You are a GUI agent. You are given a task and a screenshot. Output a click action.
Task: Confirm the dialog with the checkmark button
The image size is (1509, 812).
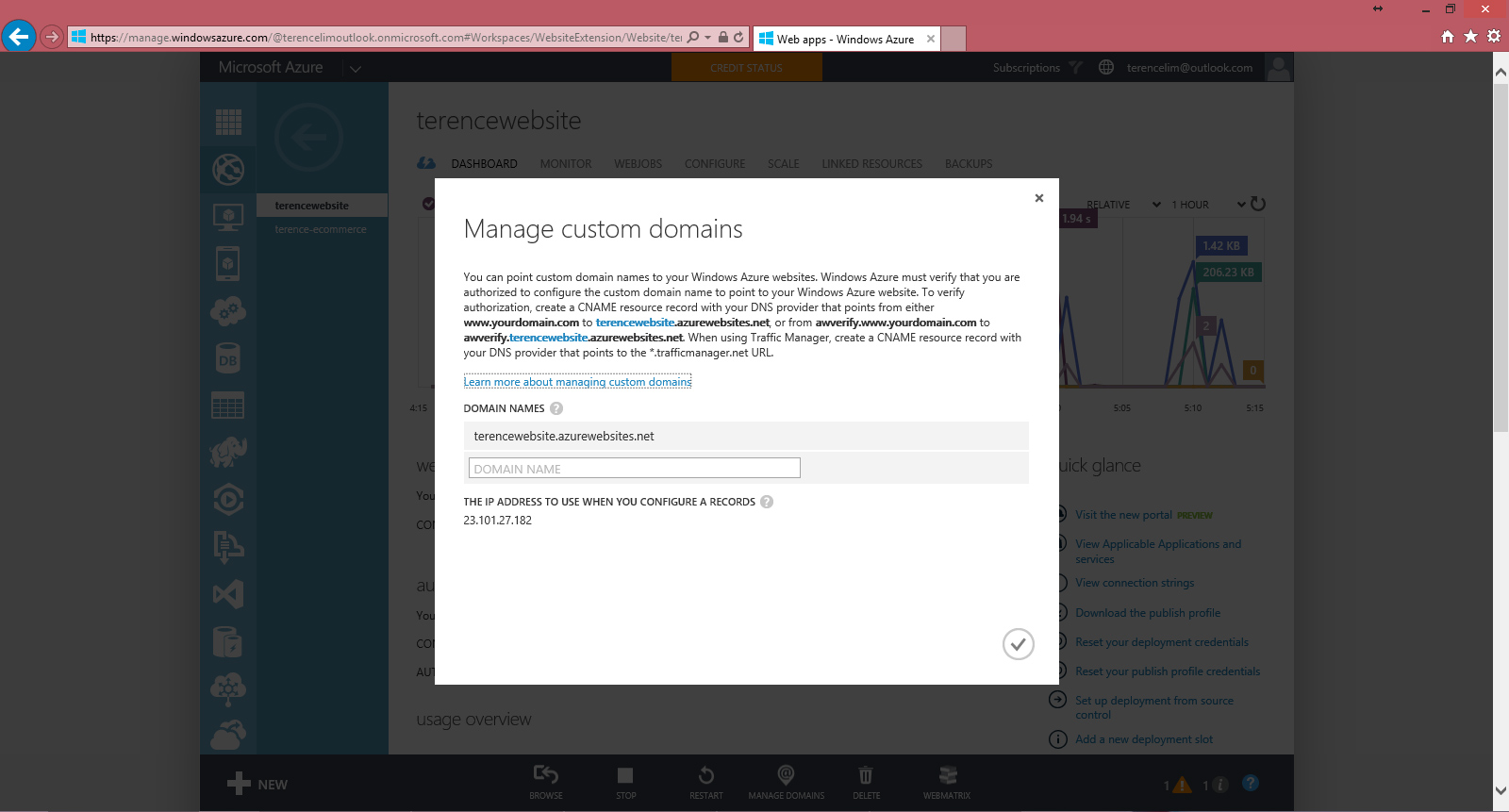click(x=1018, y=644)
